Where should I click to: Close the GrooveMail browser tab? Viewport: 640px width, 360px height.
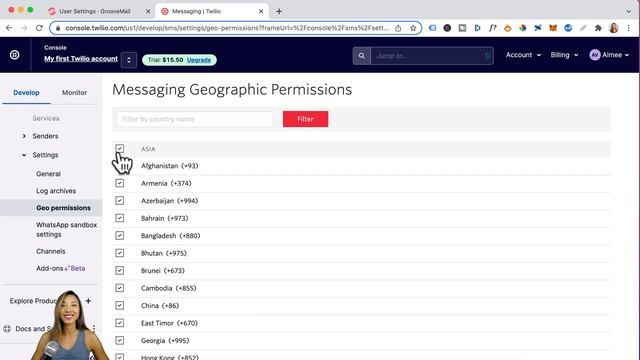[x=148, y=11]
